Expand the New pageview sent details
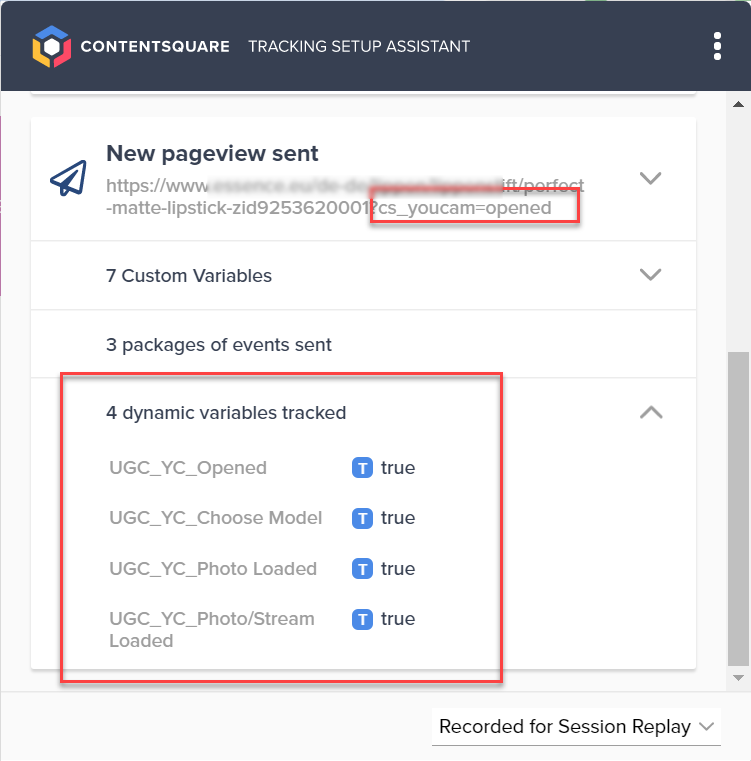The height and width of the screenshot is (761, 751). 651,178
